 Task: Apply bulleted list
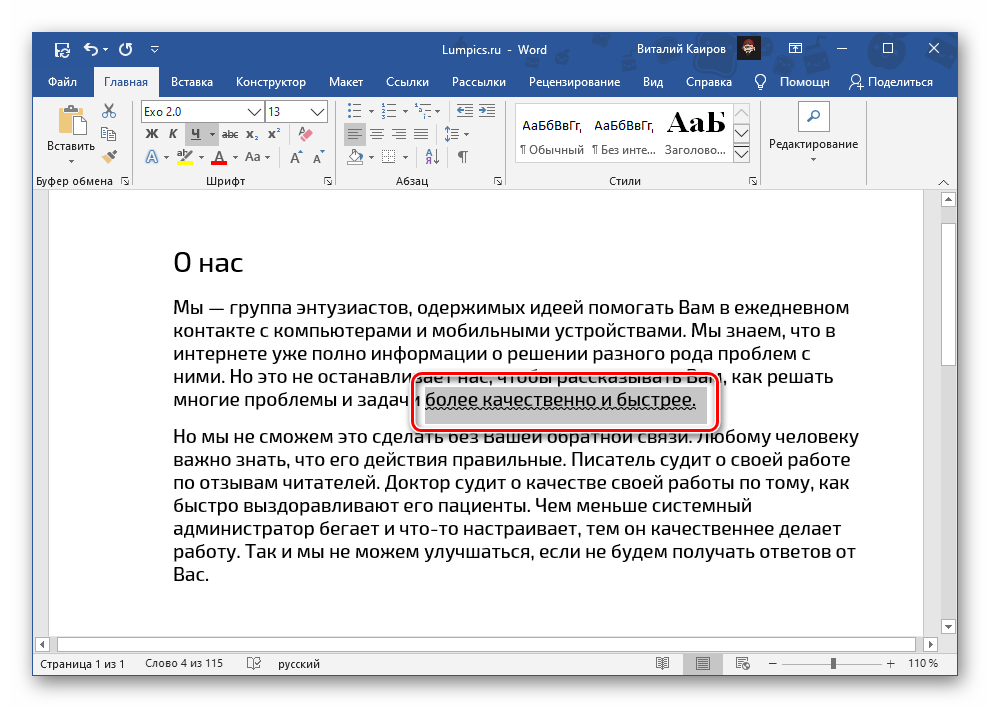click(355, 111)
